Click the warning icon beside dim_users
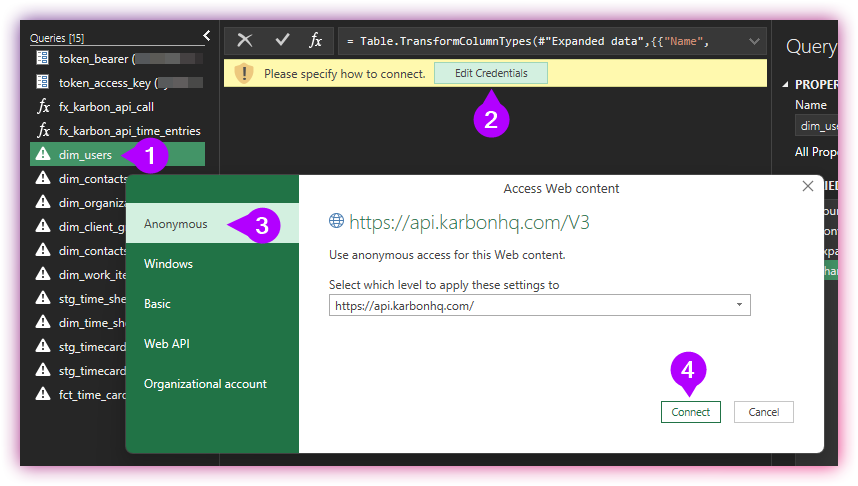 point(43,154)
